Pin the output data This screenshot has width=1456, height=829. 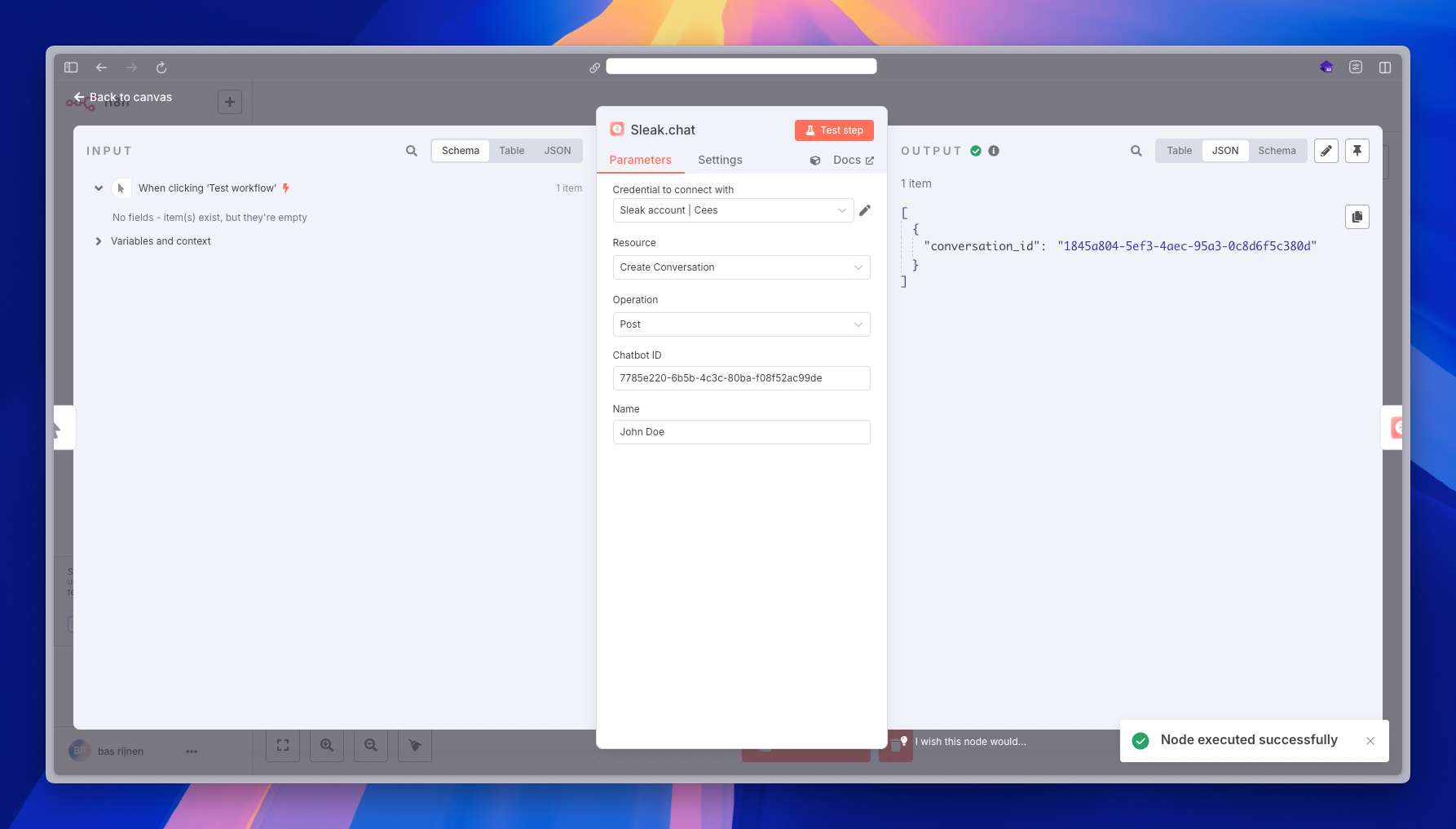coord(1357,151)
